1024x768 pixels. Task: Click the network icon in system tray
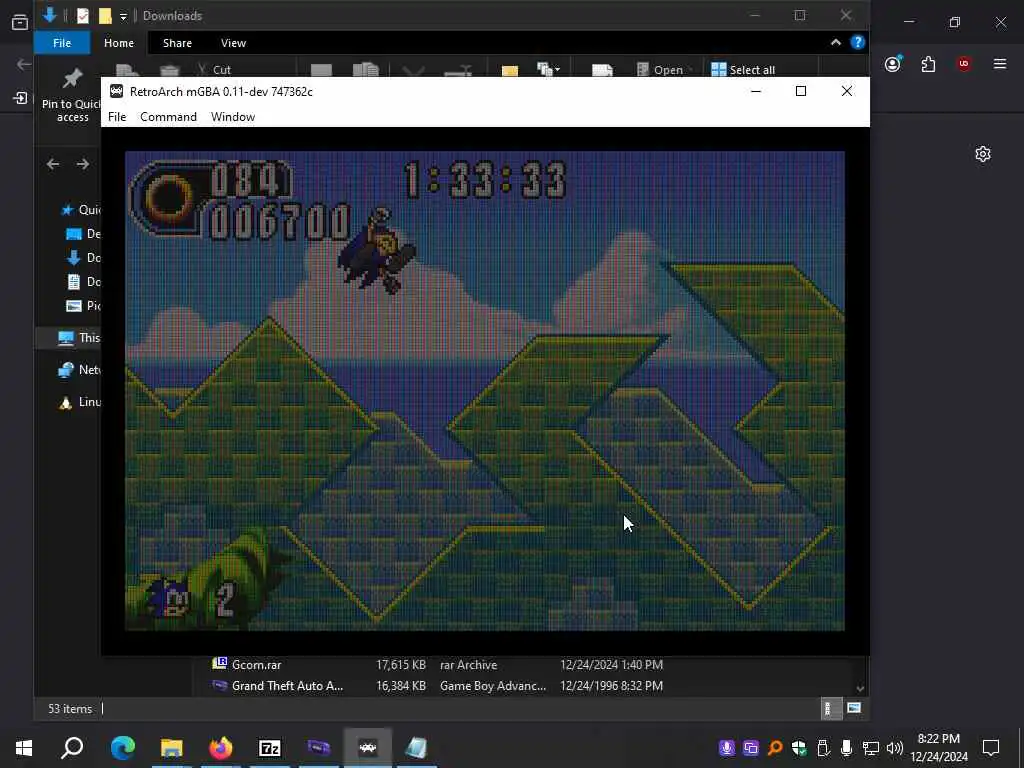871,748
